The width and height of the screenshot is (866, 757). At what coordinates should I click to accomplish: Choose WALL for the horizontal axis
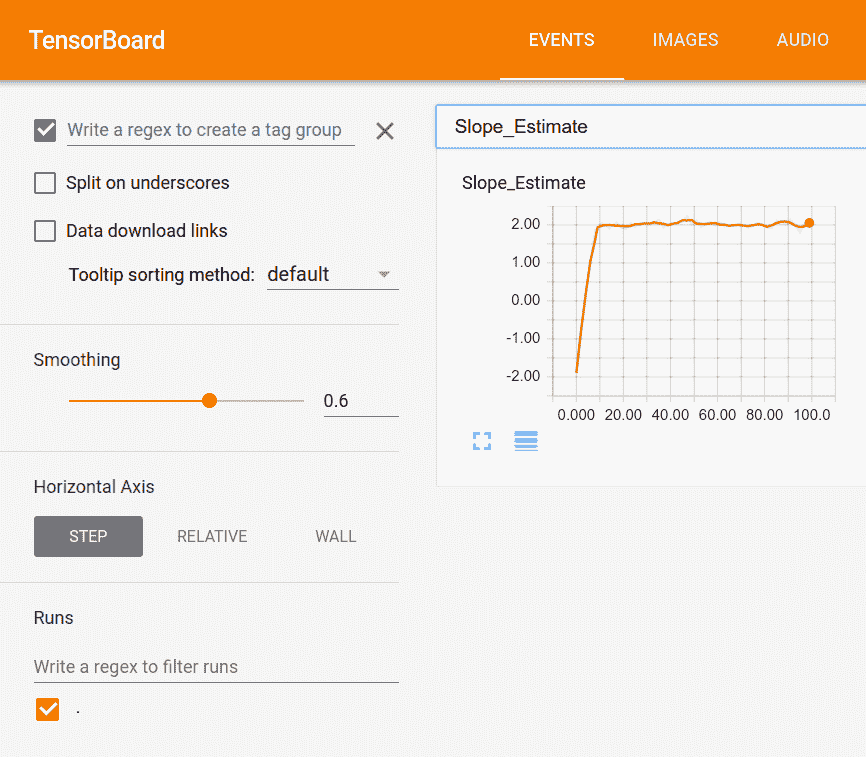pos(335,536)
